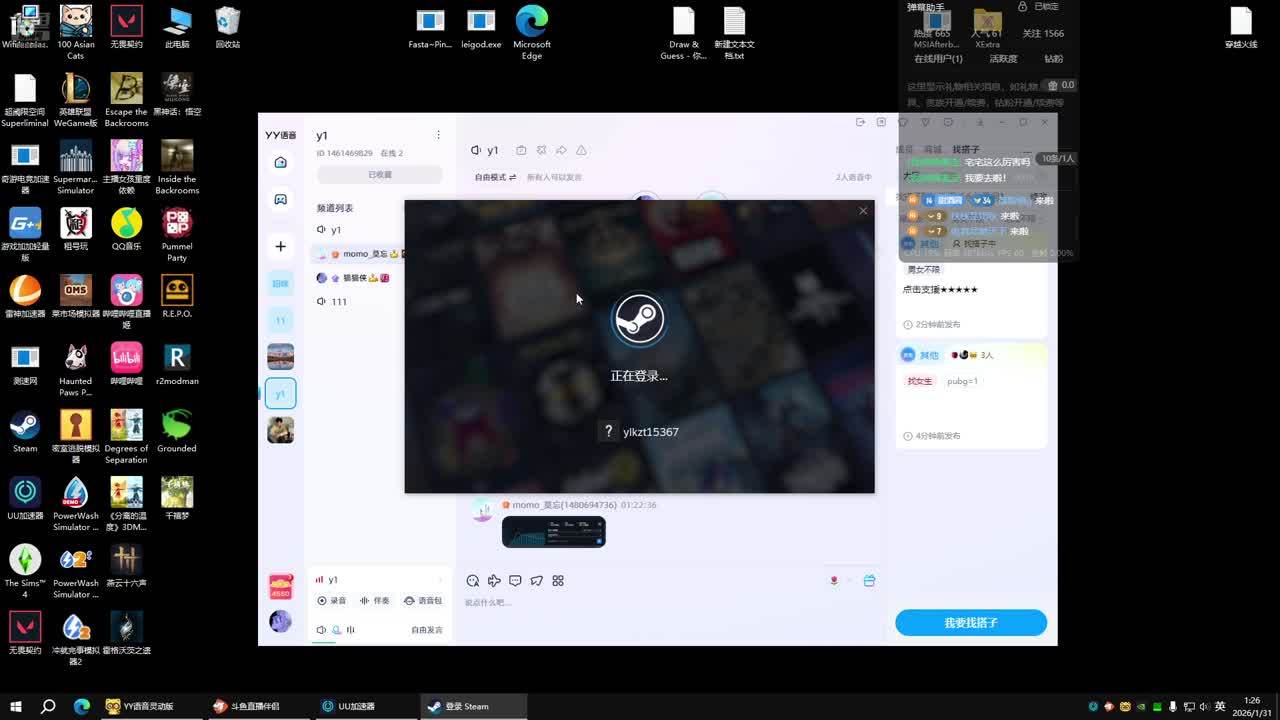Click the calendar sign-in icon beside y1 header
Image resolution: width=1280 pixels, height=720 pixels.
tap(521, 150)
